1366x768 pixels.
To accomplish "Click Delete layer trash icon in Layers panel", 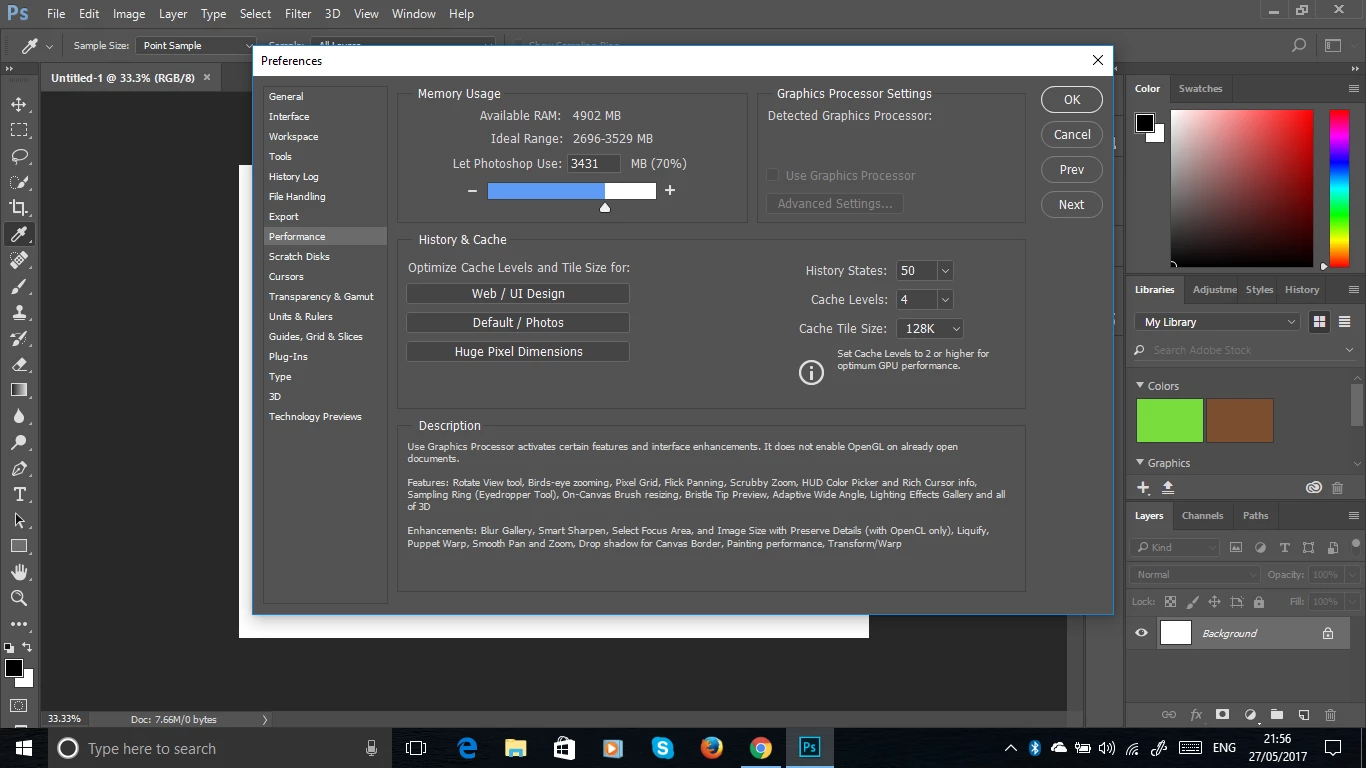I will coord(1330,715).
